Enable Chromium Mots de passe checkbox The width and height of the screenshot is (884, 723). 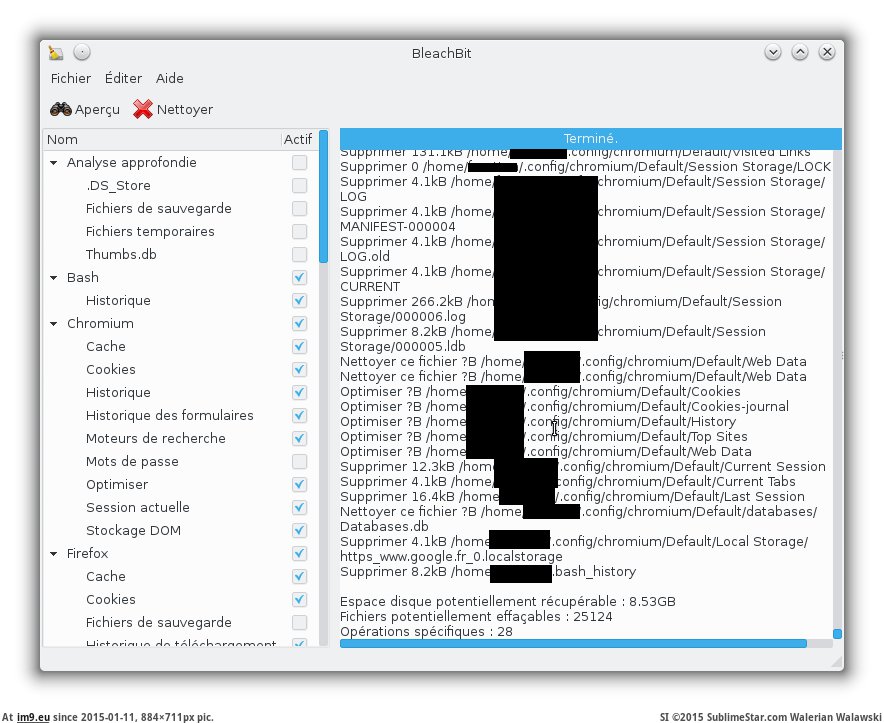[x=299, y=461]
